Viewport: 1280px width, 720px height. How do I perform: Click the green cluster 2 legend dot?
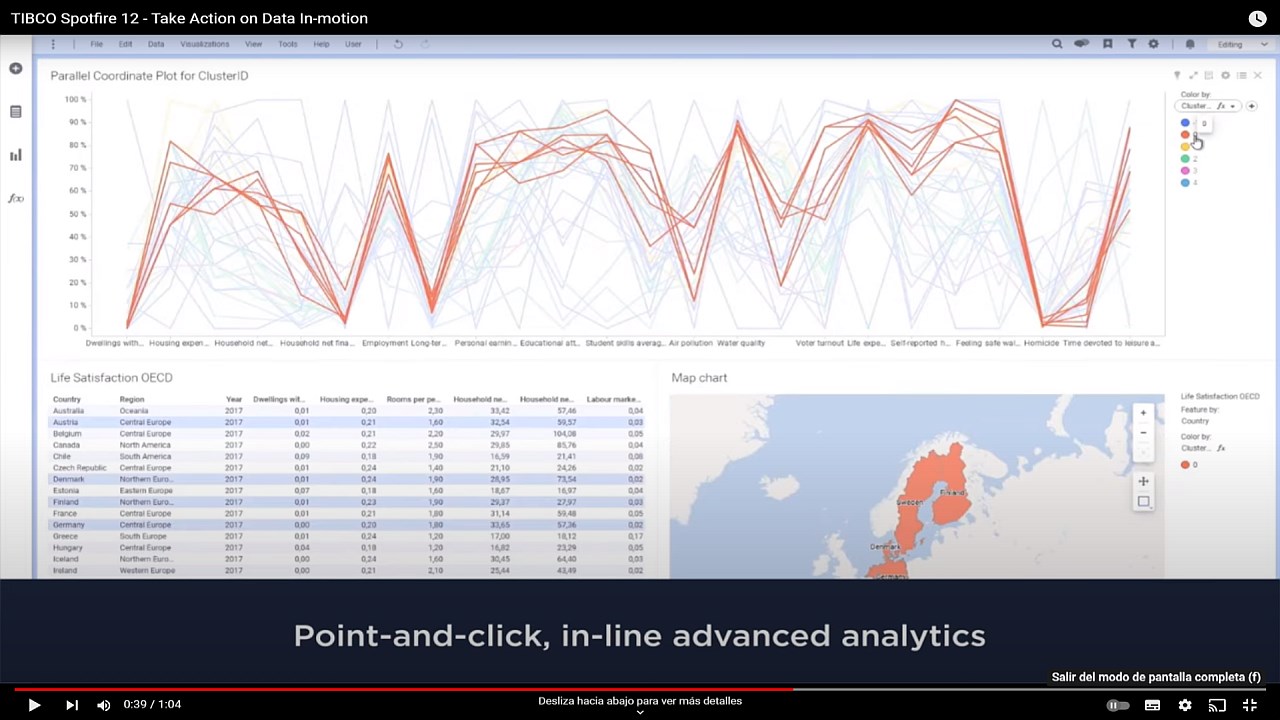1185,159
